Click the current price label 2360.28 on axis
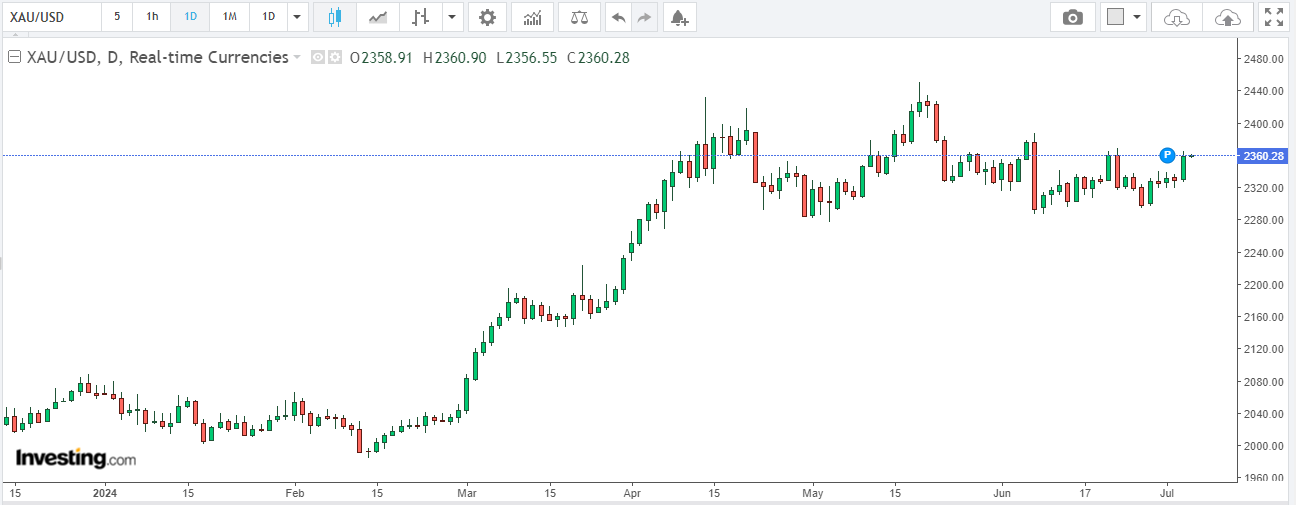The image size is (1296, 505). pos(1263,156)
